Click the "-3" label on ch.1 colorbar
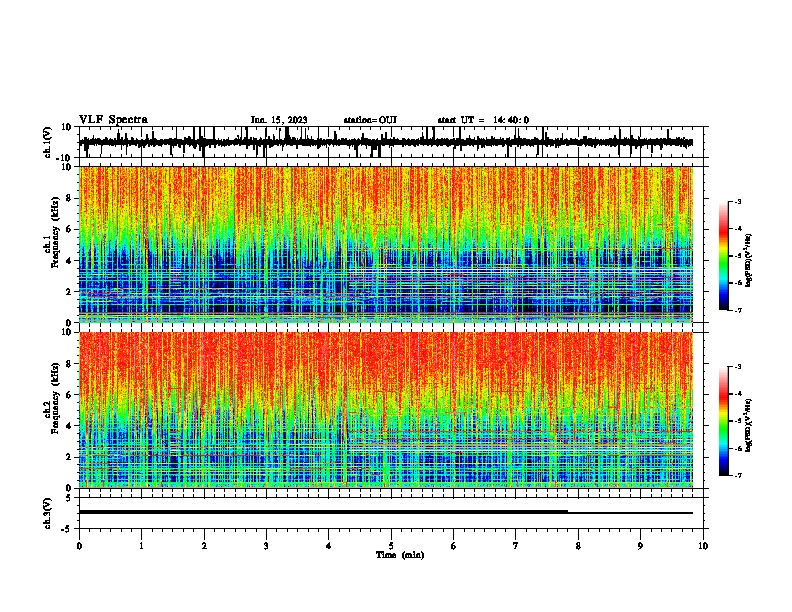Viewport: 792px width, 612px height. coord(737,201)
